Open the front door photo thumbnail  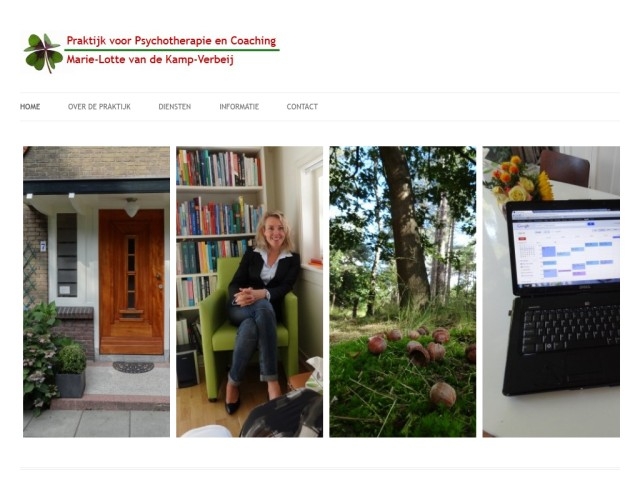point(96,292)
